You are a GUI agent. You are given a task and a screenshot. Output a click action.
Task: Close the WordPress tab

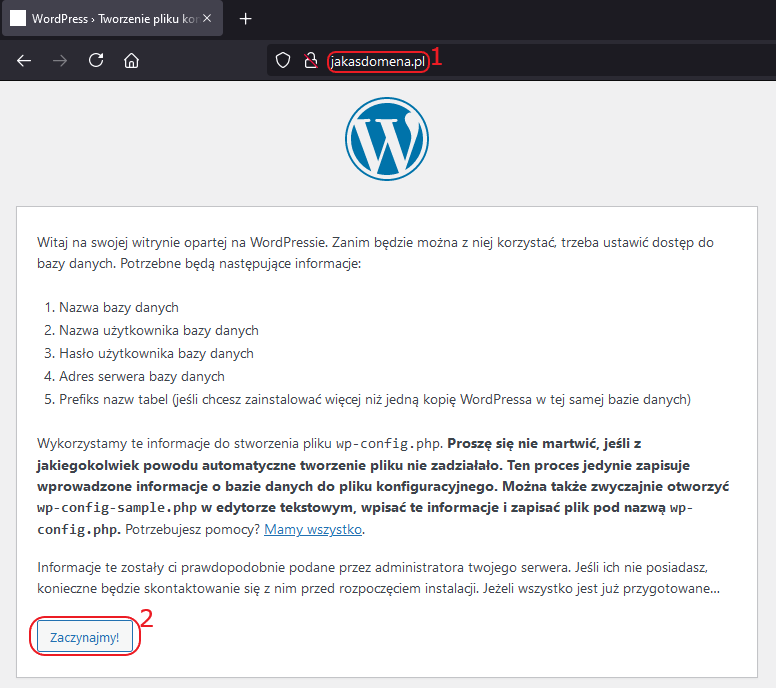207,18
